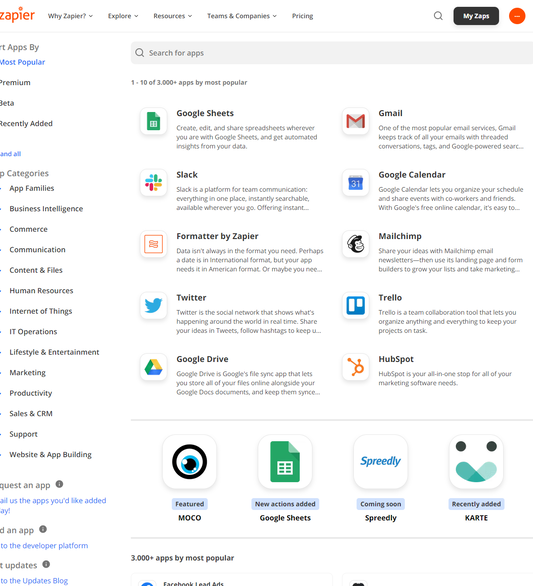Open the developer platform link

click(44, 546)
